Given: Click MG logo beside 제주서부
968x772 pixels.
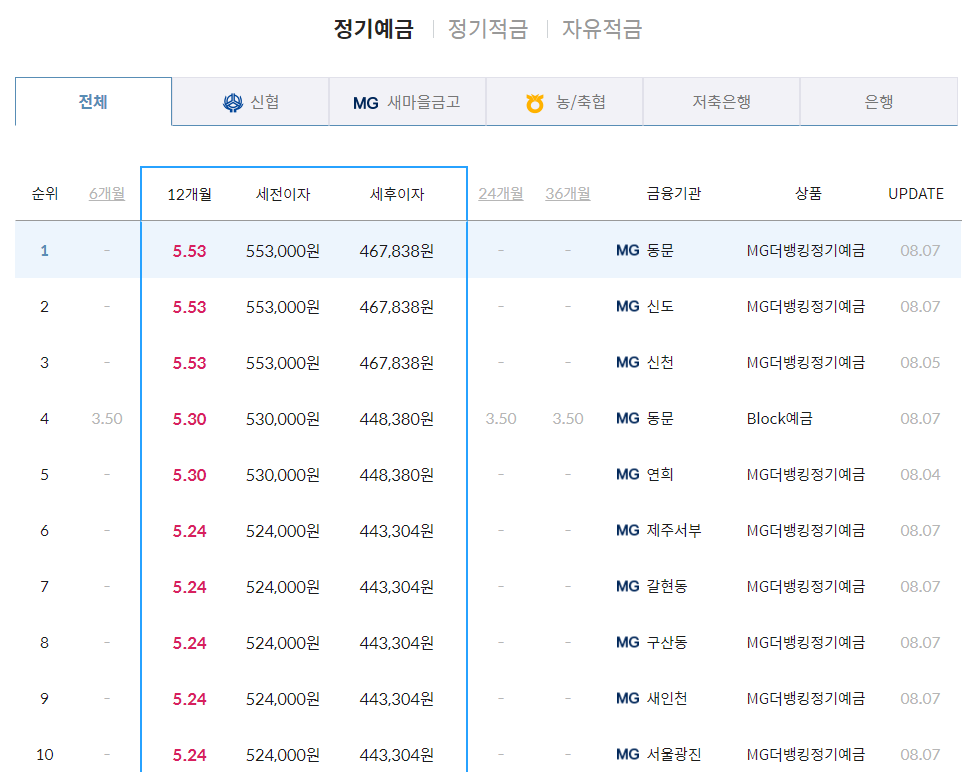Looking at the screenshot, I should click(628, 531).
